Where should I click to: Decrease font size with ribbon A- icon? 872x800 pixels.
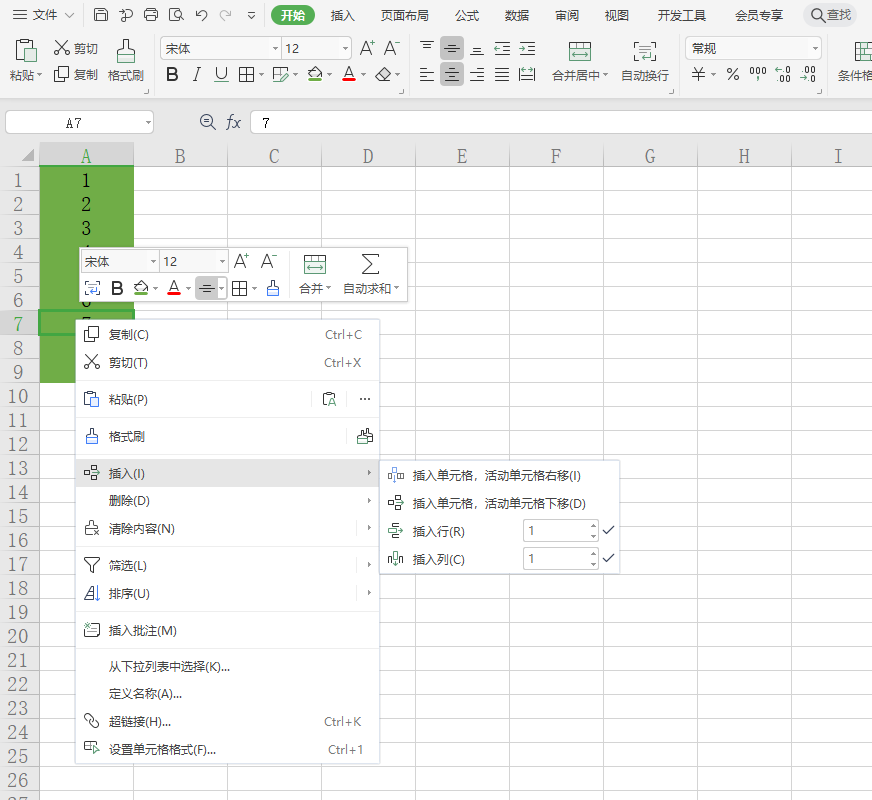pyautogui.click(x=392, y=48)
